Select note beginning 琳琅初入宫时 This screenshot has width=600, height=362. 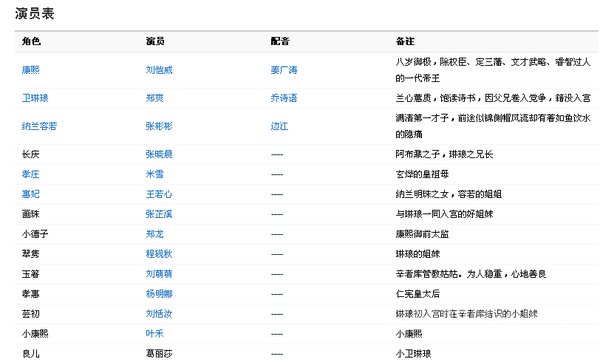pos(466,314)
